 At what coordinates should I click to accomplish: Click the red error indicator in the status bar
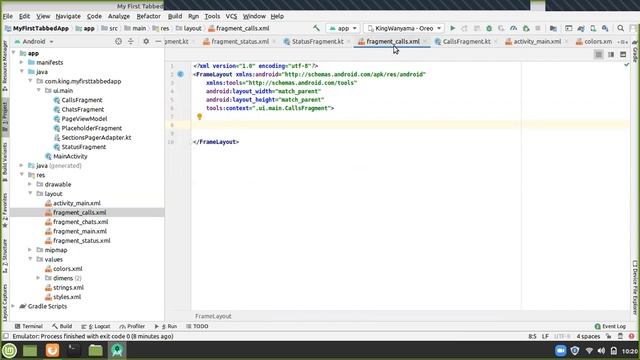(x=632, y=336)
